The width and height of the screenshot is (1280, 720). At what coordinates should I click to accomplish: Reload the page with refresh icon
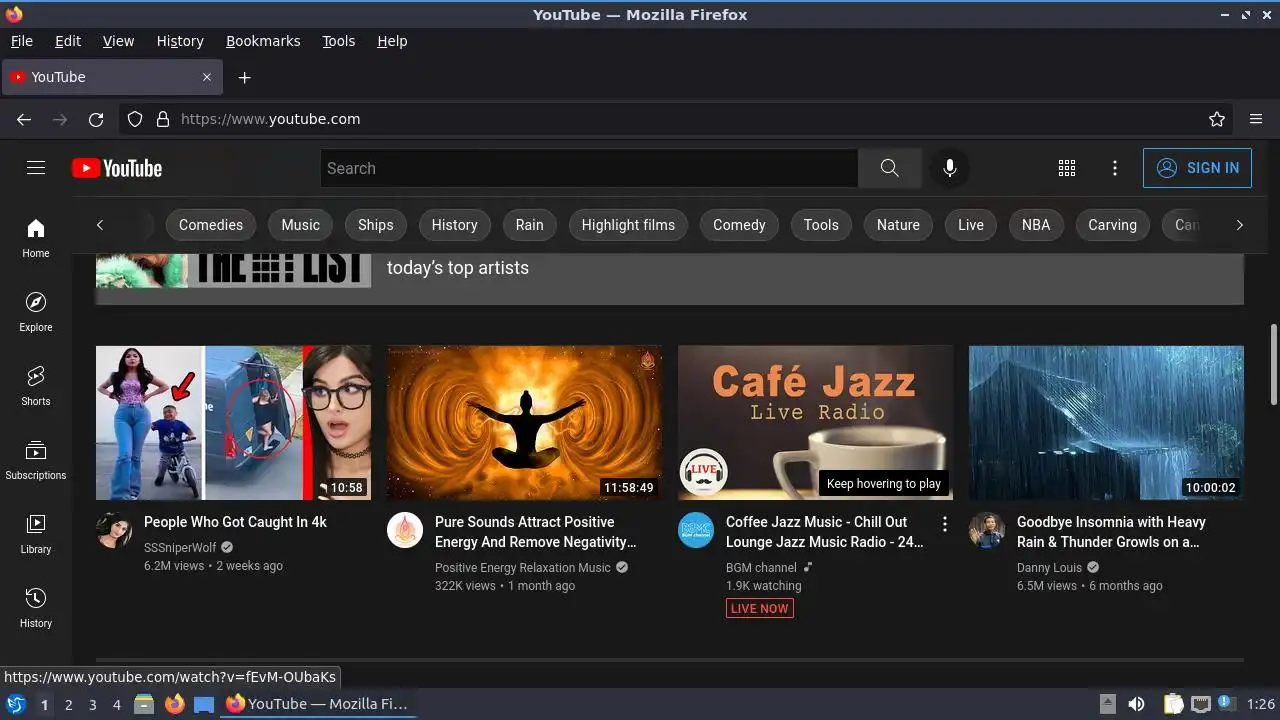pyautogui.click(x=96, y=119)
